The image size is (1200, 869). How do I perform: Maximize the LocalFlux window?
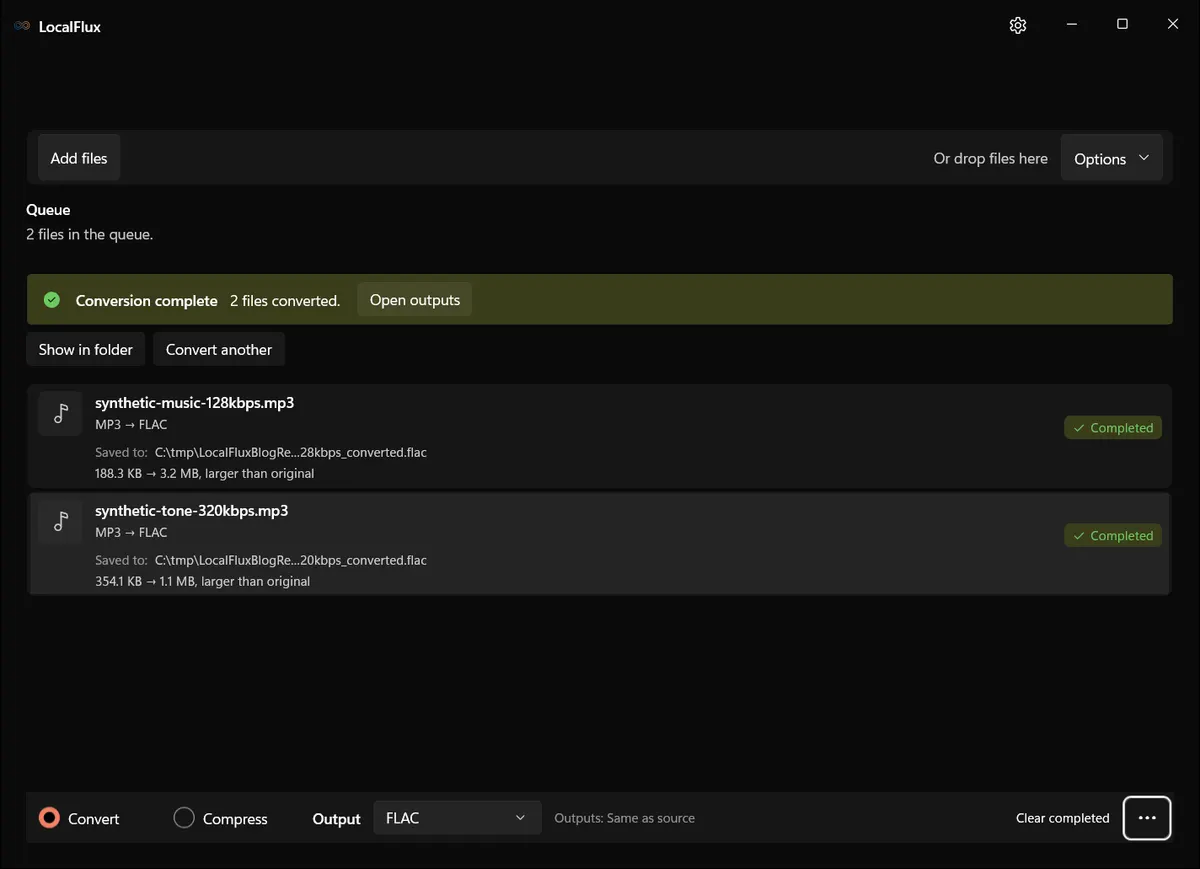[x=1122, y=25]
